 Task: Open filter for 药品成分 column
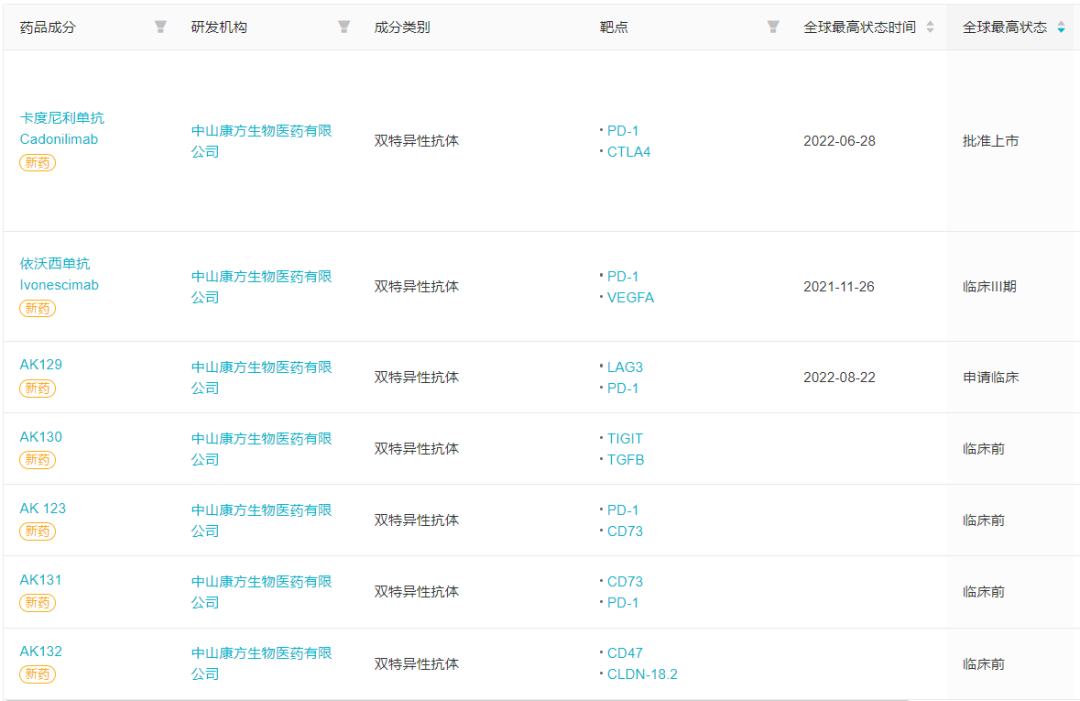[x=160, y=27]
